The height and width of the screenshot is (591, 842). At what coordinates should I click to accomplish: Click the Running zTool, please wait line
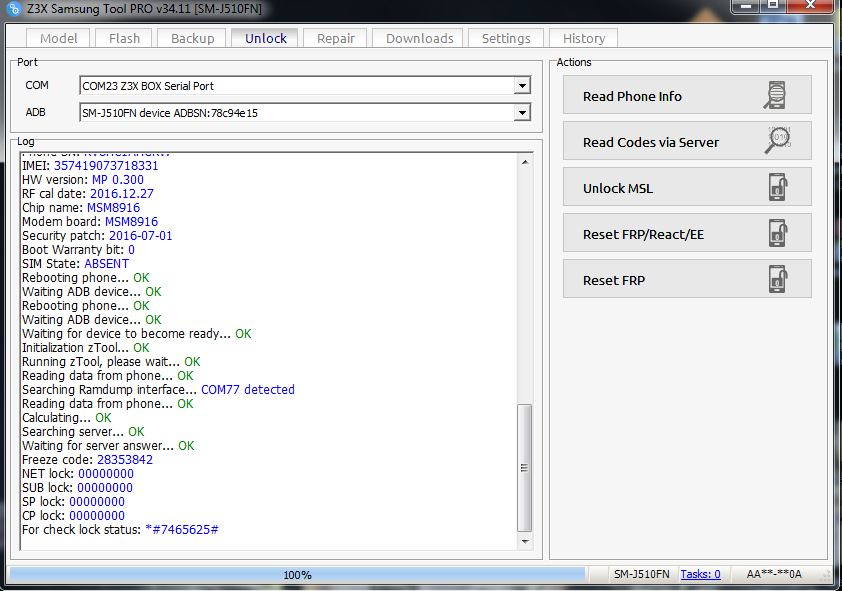(x=111, y=362)
